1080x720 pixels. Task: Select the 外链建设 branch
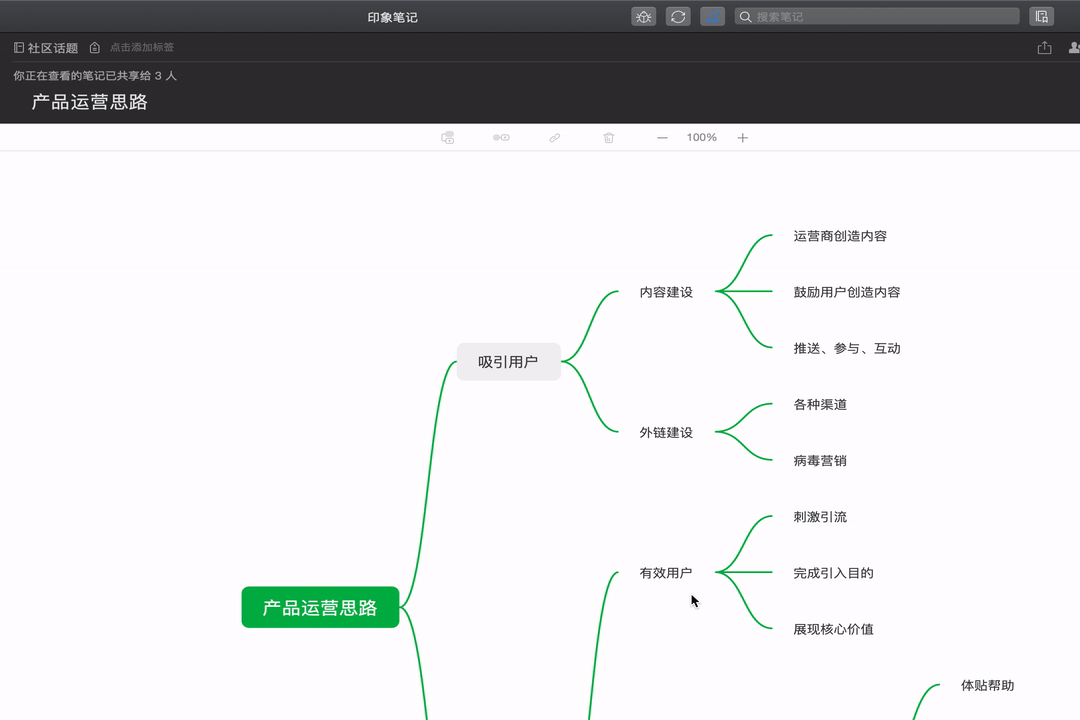(x=666, y=433)
